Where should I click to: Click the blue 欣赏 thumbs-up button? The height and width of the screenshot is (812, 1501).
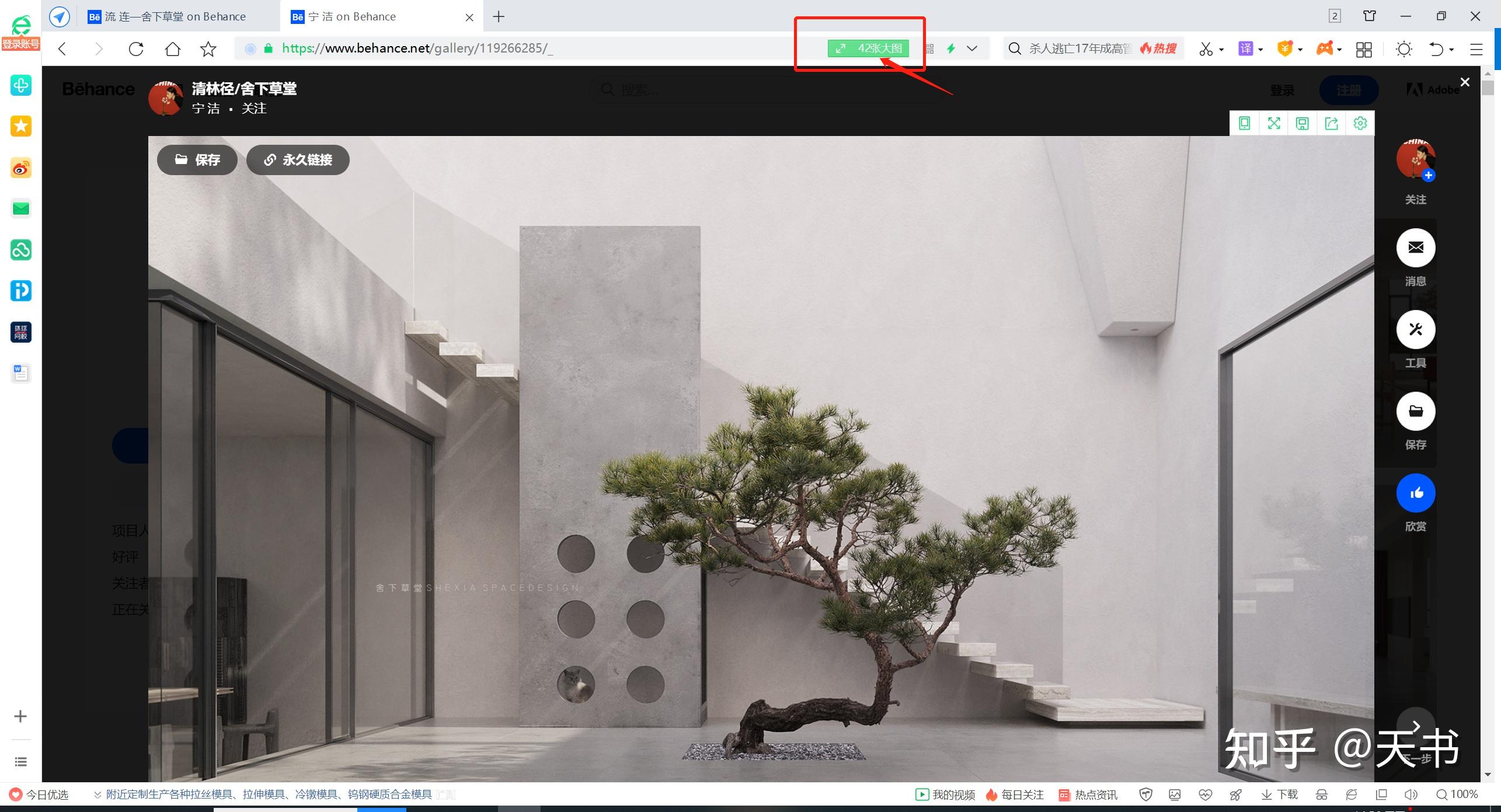(x=1416, y=493)
